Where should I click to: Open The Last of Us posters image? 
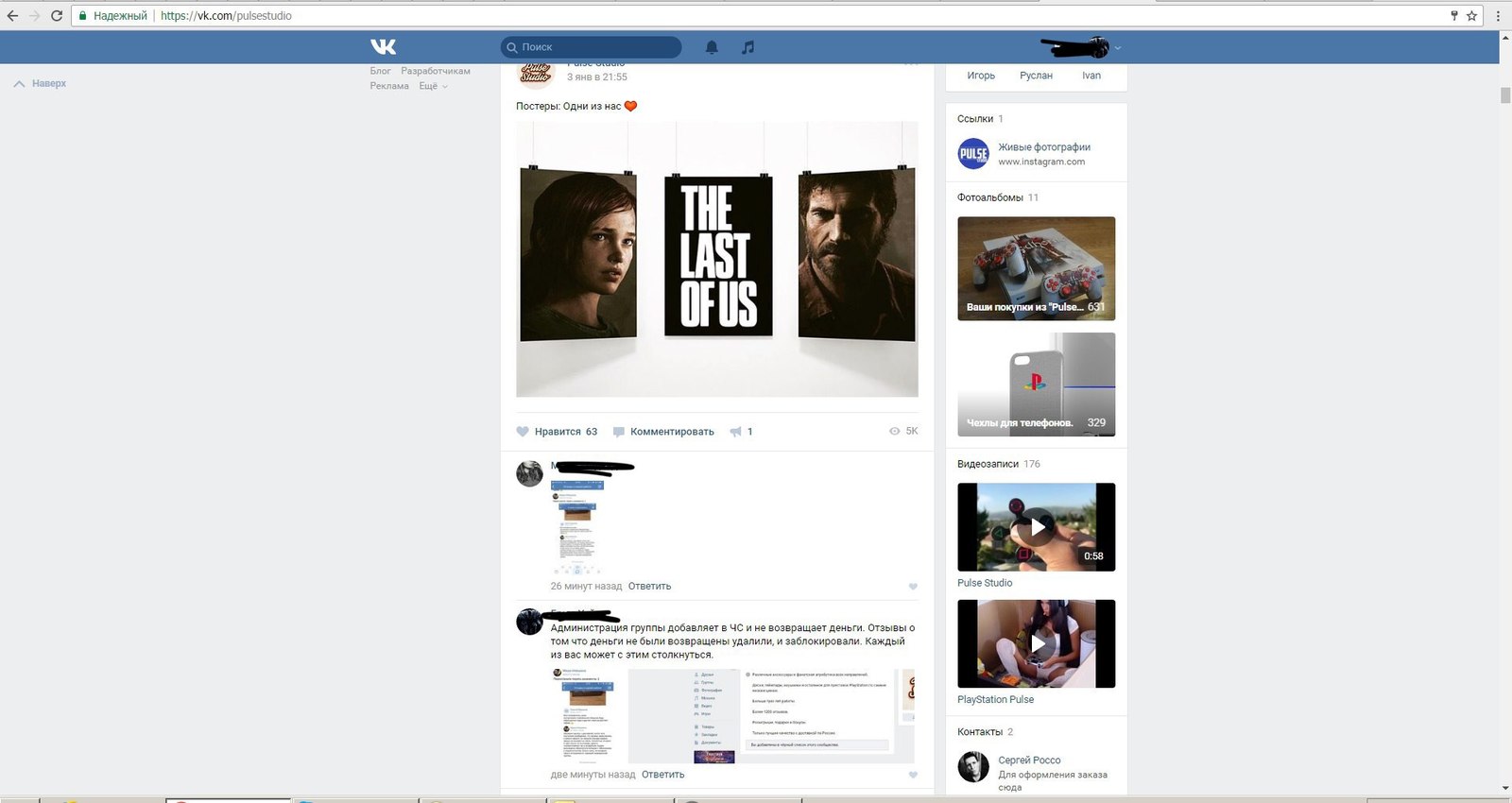pos(717,259)
